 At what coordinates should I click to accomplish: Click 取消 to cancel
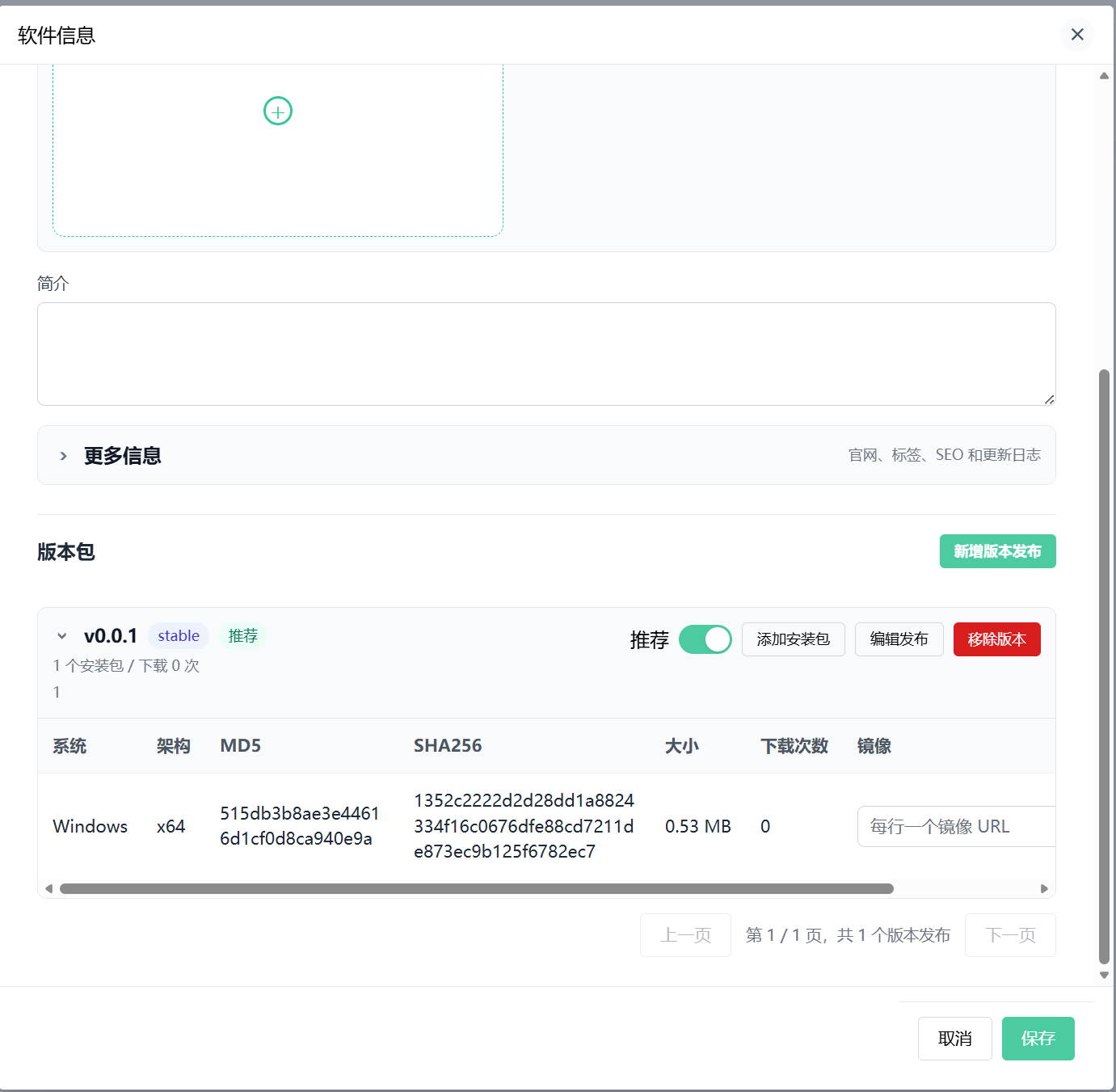955,1039
